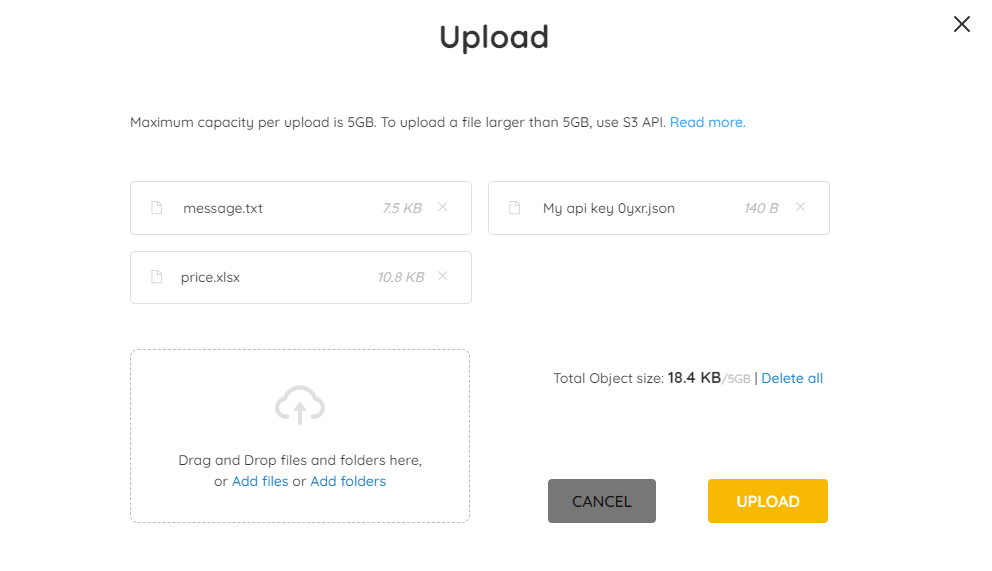Screen dimensions: 992x571
Task: Remove price.xlsx from the upload list
Action: [443, 276]
